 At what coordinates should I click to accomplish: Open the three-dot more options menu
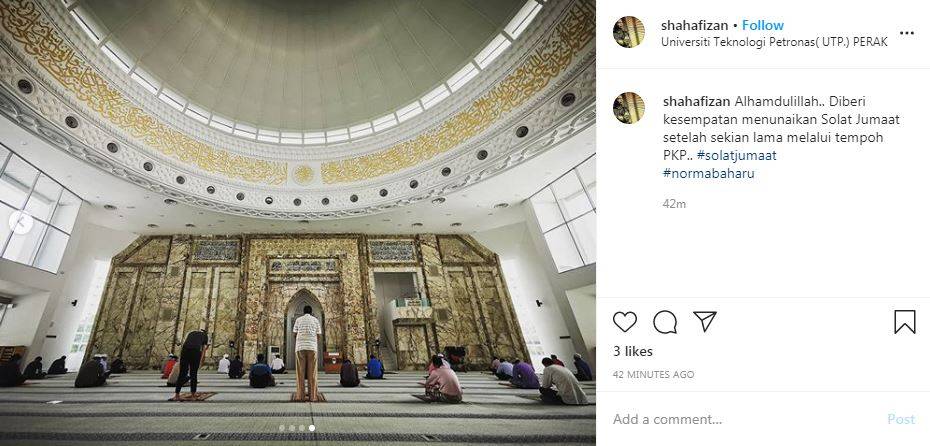coord(907,33)
